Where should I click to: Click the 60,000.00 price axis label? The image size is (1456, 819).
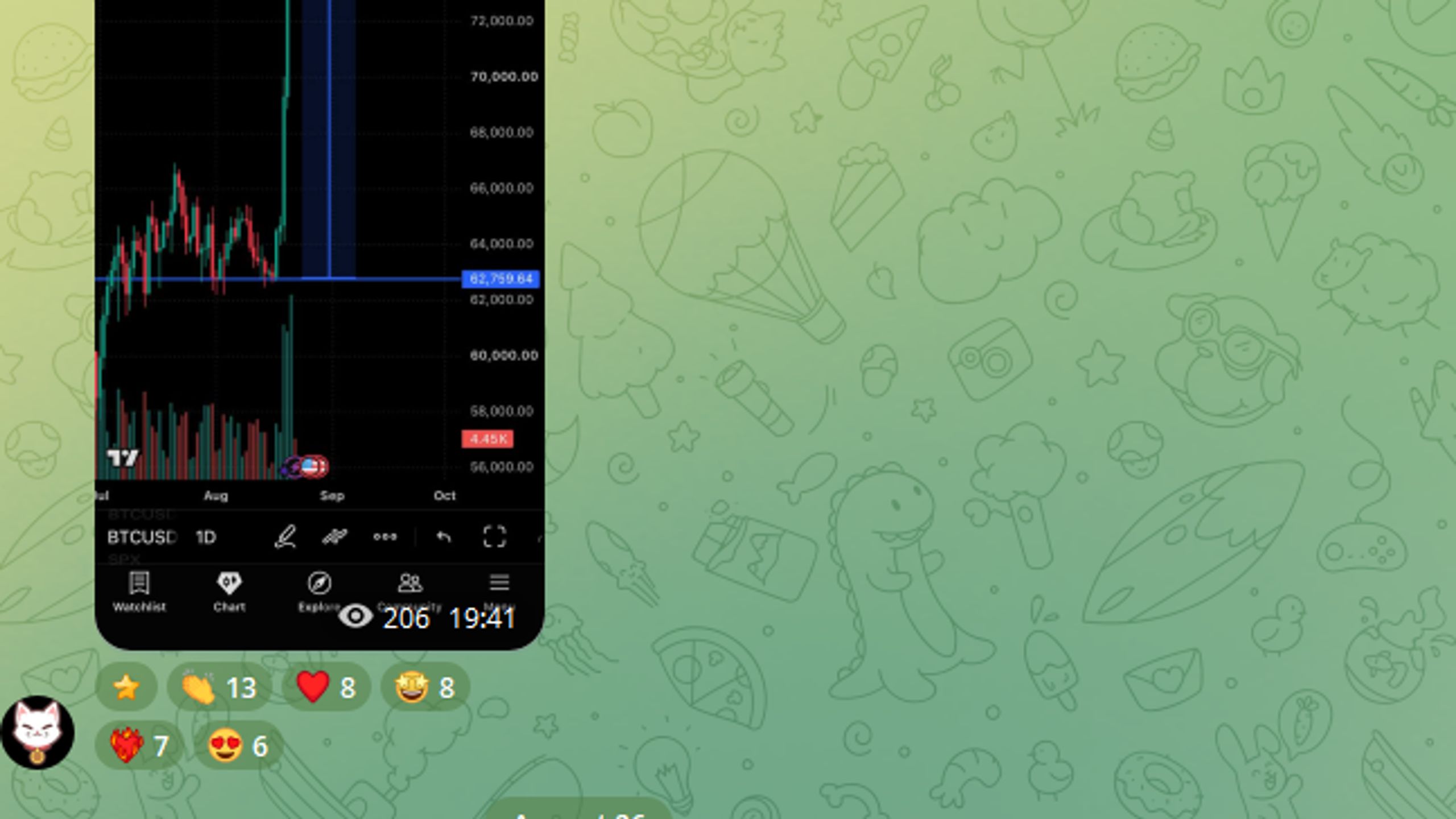click(504, 355)
